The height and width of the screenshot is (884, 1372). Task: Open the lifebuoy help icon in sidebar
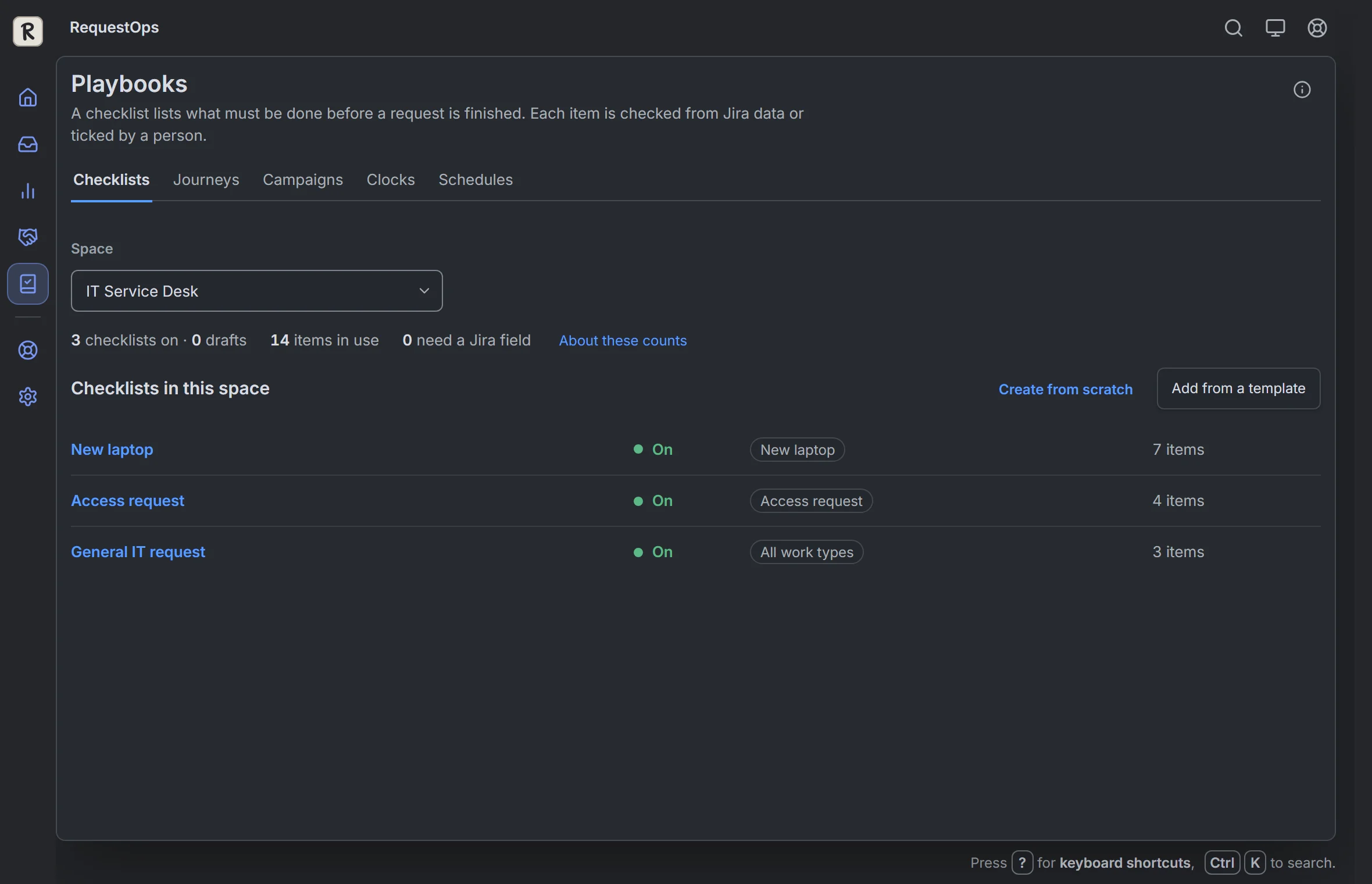point(28,350)
